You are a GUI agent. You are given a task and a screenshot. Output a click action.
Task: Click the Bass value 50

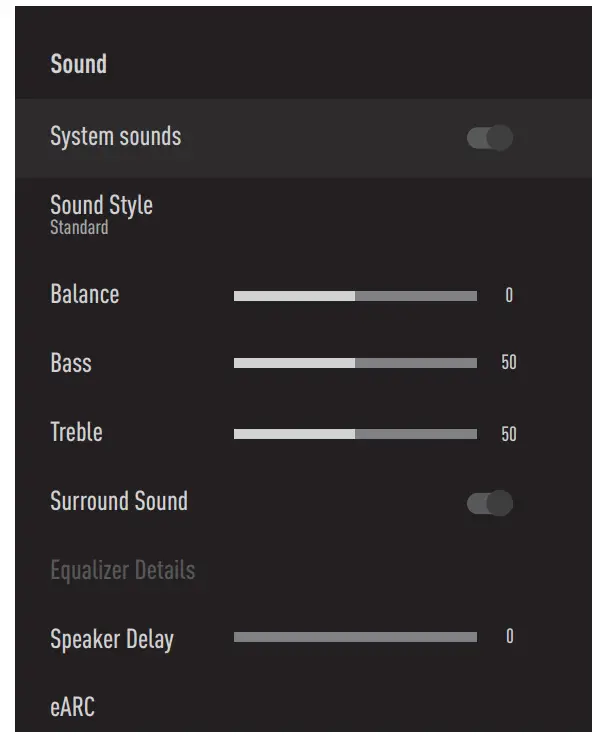509,363
